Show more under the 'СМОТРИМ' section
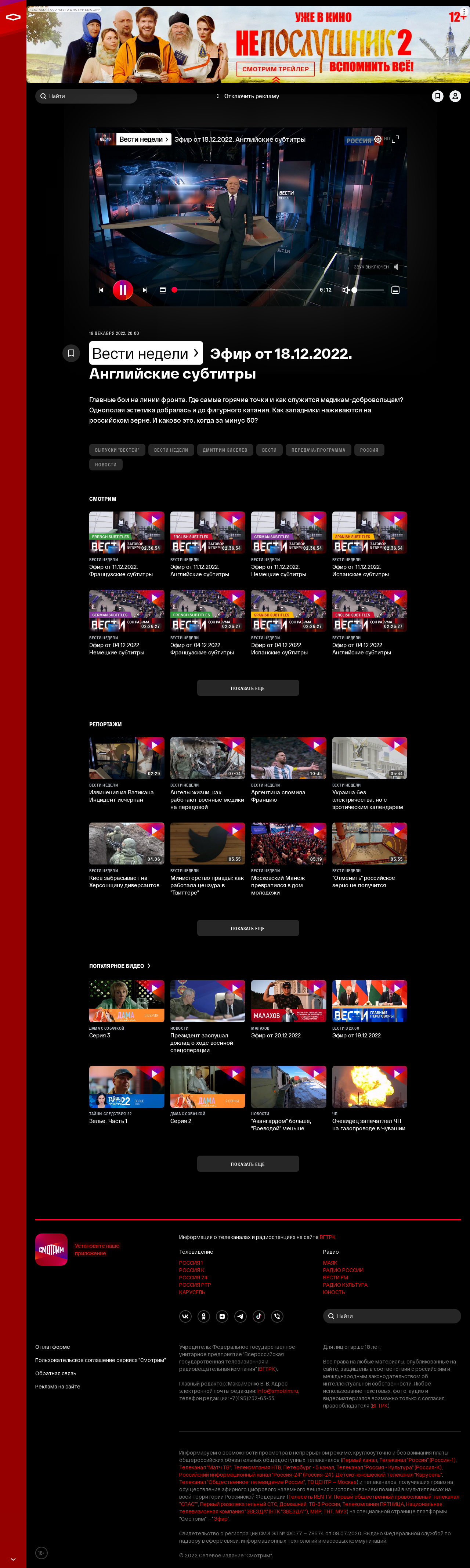The image size is (470, 1568). 248,688
